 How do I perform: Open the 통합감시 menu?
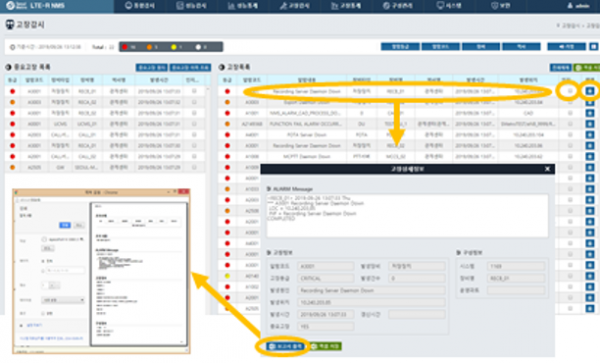tap(140, 6)
